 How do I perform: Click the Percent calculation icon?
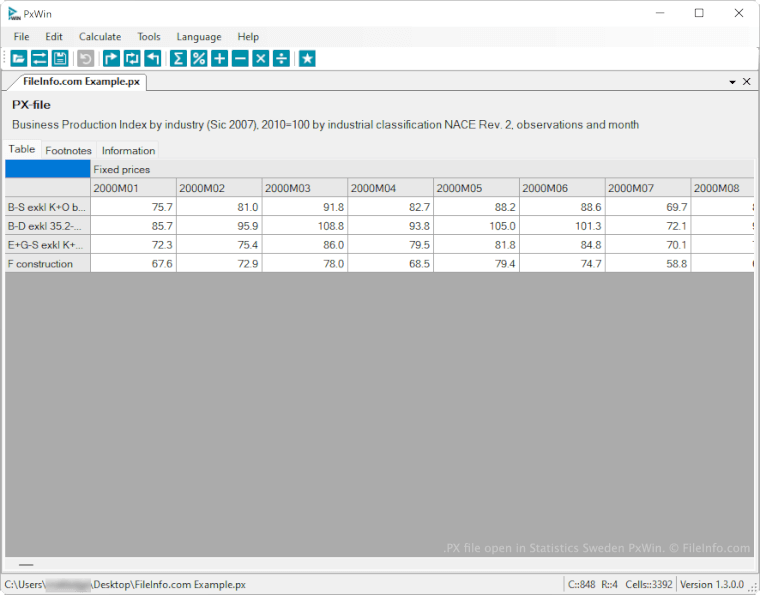(x=199, y=59)
